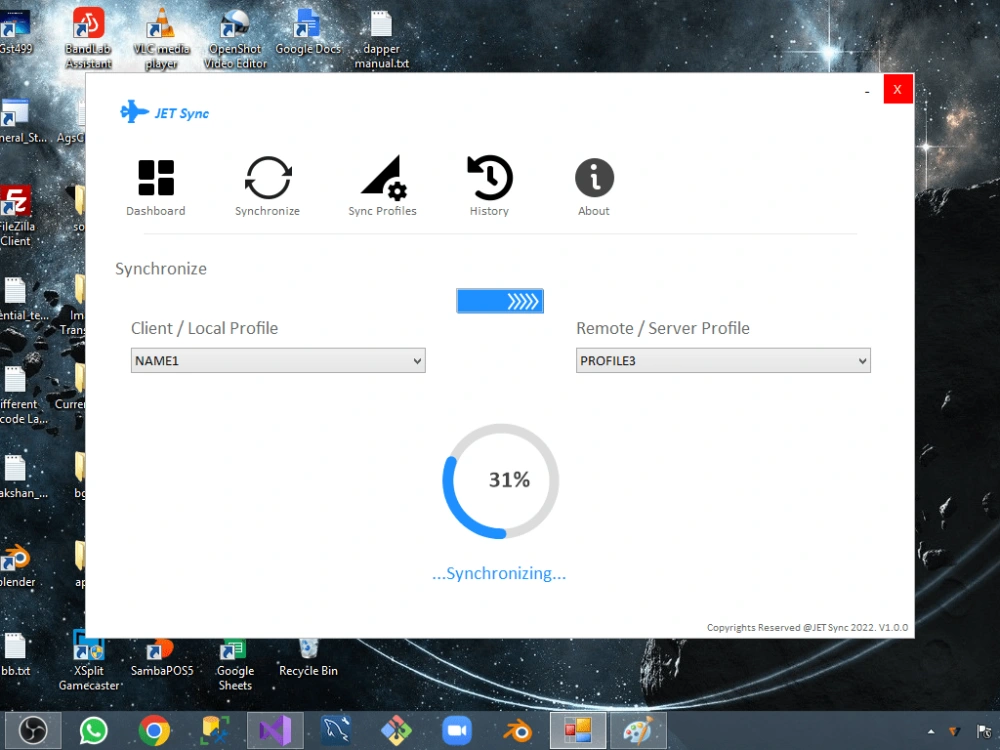Expand the Remote / Server Profile dropdown
This screenshot has height=750, width=1000.
(x=723, y=360)
